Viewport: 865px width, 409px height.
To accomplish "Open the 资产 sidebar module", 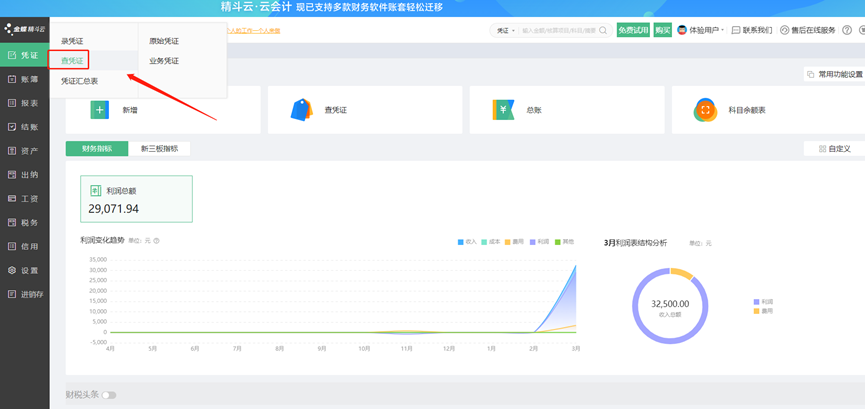I will click(24, 151).
